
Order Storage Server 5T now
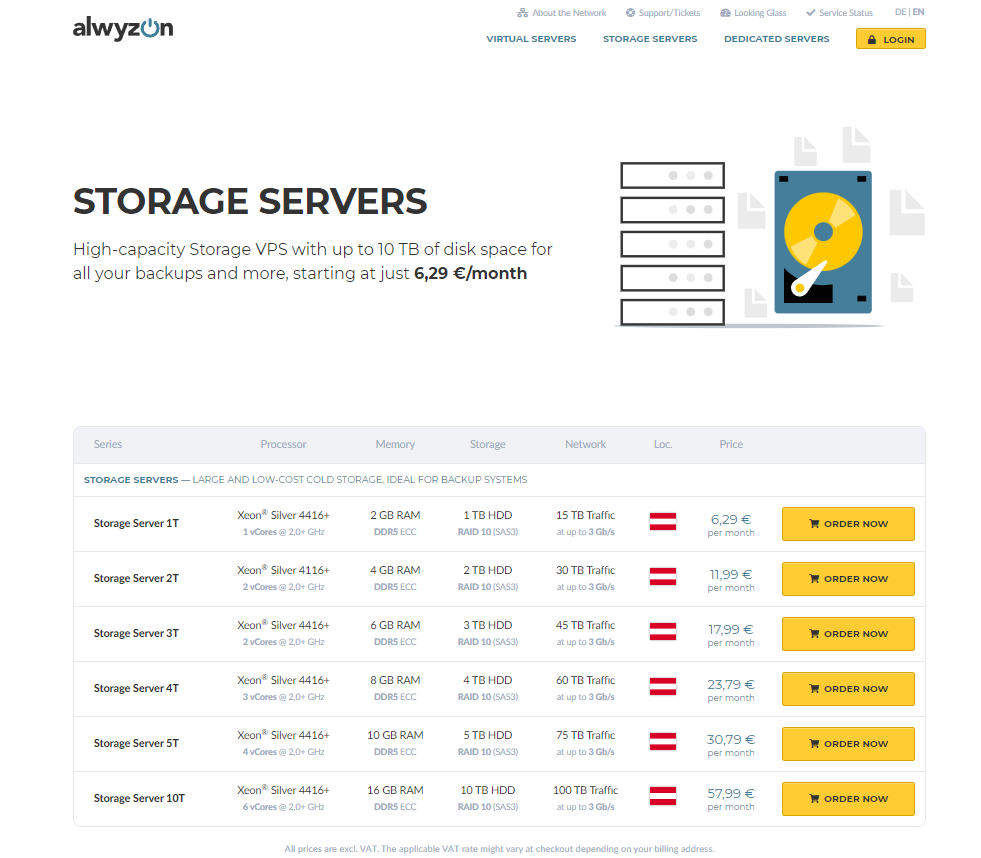848,744
